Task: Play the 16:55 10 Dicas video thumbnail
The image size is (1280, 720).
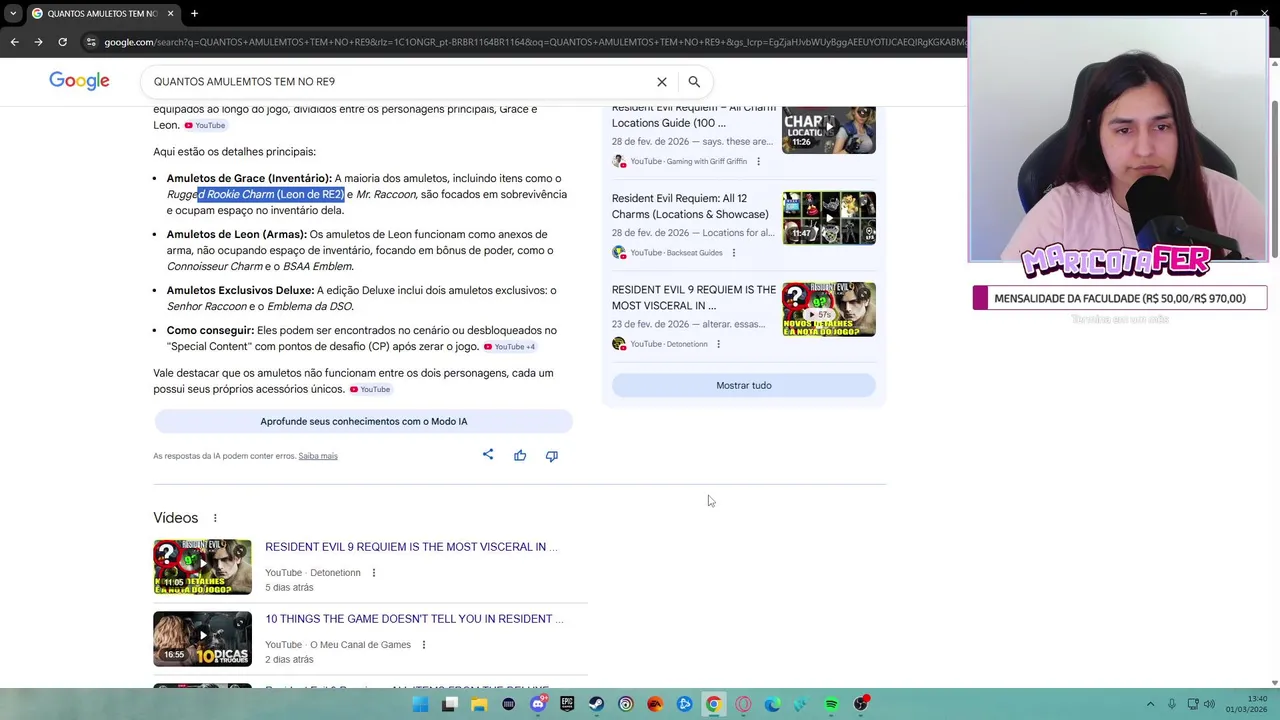Action: tap(203, 639)
